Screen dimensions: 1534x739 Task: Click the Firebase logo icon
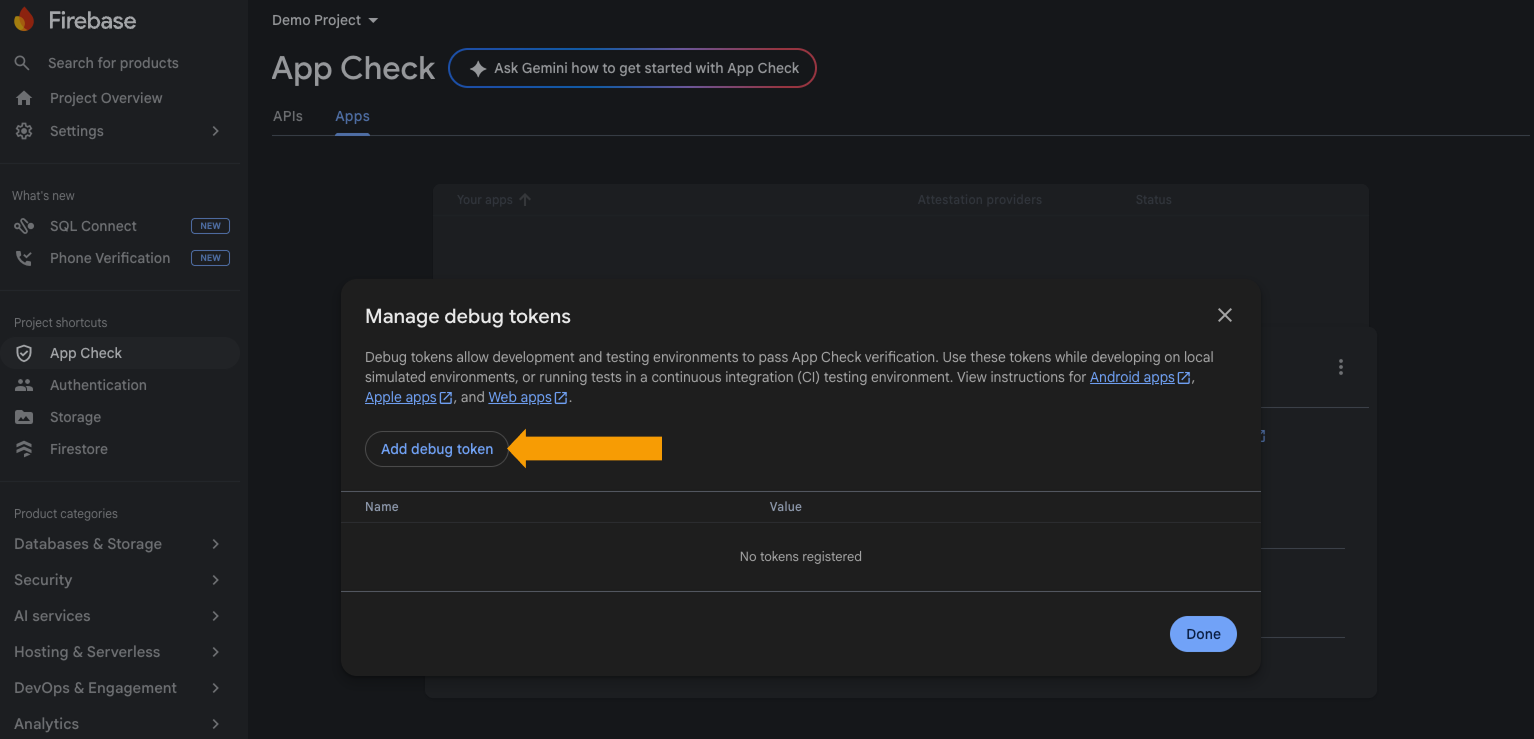pos(24,20)
